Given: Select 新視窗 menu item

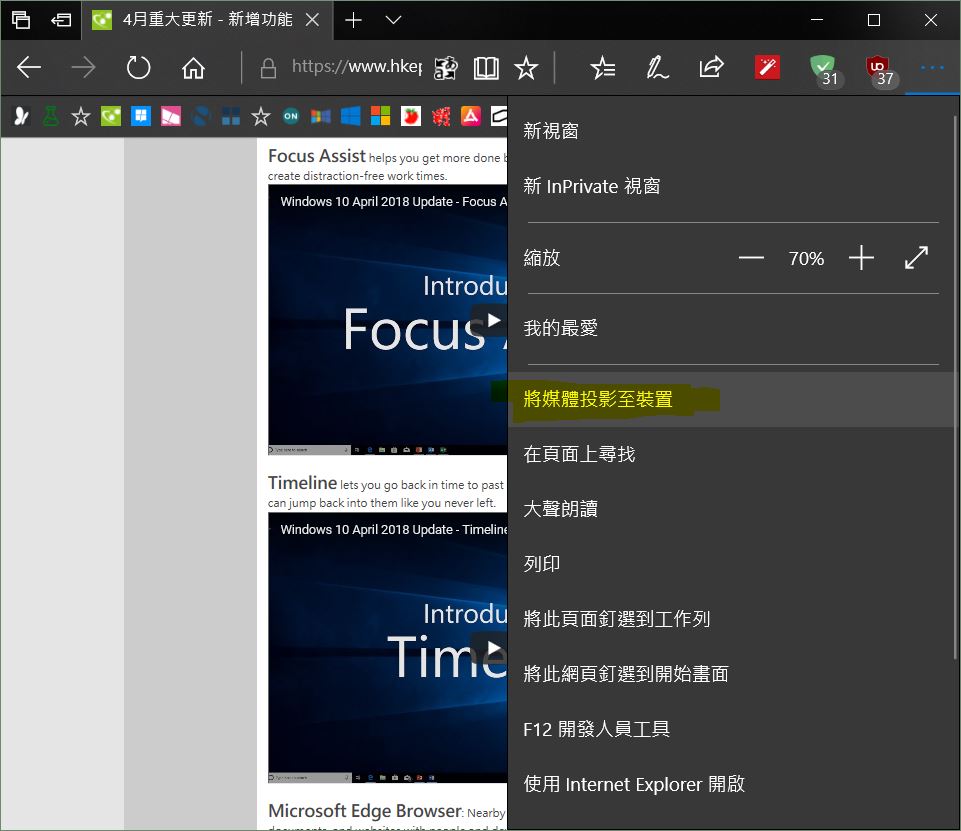Looking at the screenshot, I should [x=732, y=131].
